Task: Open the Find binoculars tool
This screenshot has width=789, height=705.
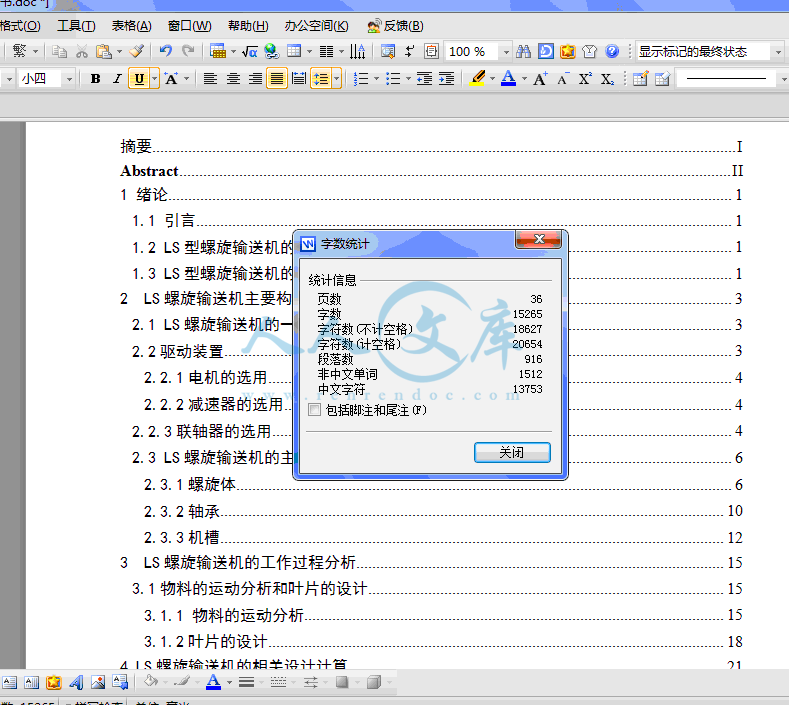Action: point(523,51)
